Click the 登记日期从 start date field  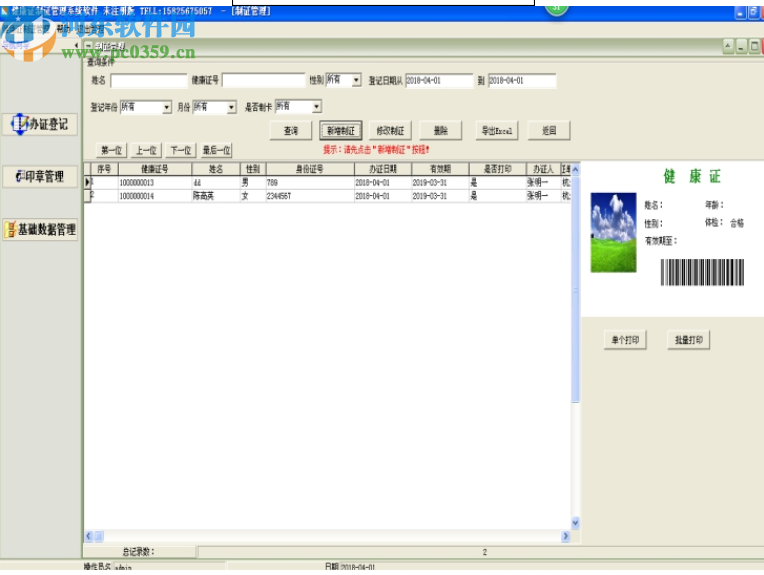(439, 80)
